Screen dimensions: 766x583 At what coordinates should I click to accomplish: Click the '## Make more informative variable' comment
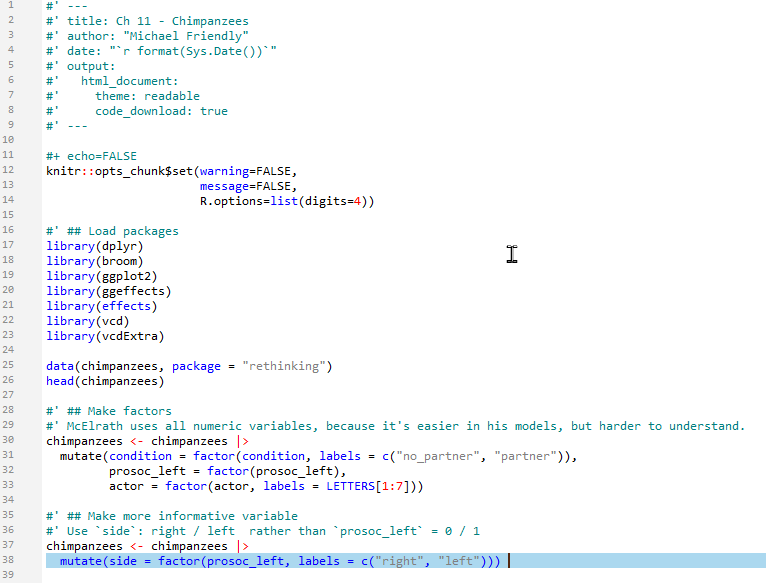click(x=172, y=516)
